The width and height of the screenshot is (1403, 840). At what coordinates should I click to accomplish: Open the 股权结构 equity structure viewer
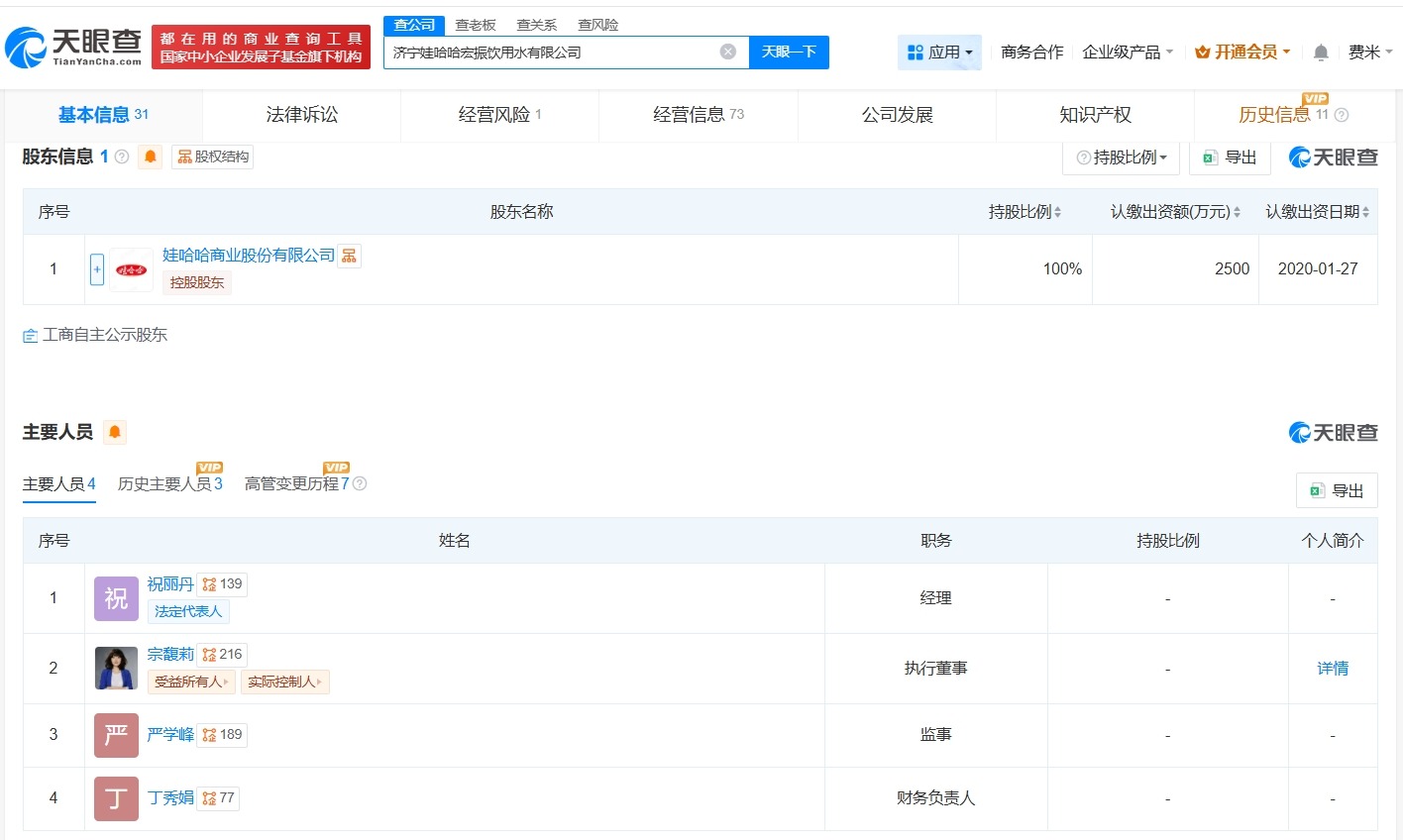(x=211, y=156)
